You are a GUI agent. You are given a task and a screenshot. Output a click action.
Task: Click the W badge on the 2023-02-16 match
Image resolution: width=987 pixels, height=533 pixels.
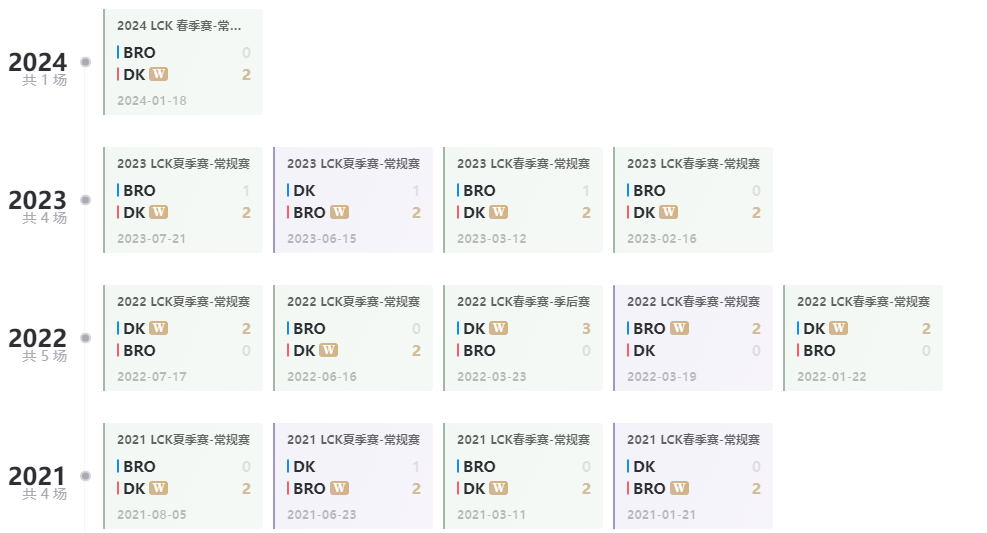click(668, 212)
